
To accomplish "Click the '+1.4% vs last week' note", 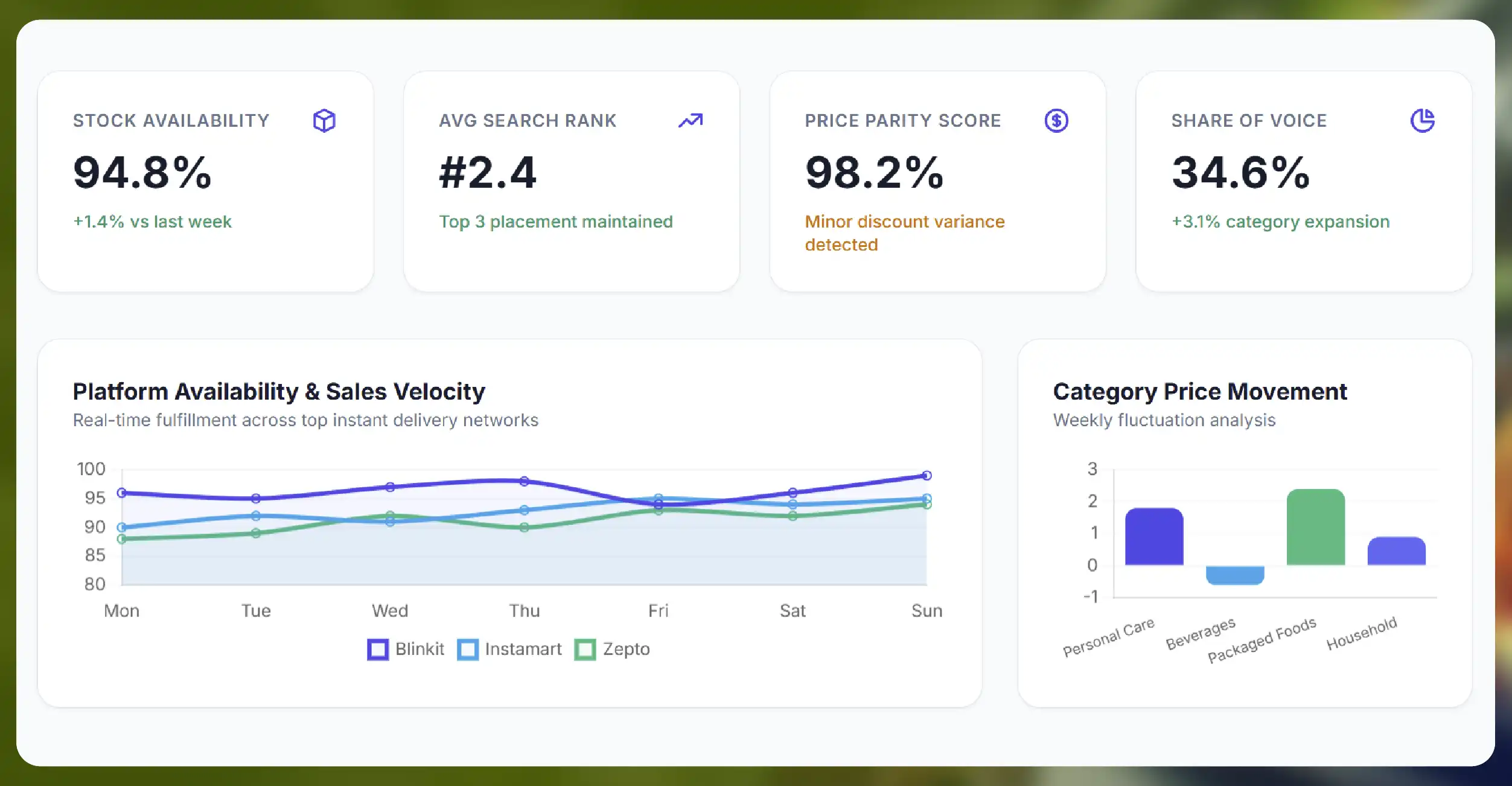I will pyautogui.click(x=152, y=222).
